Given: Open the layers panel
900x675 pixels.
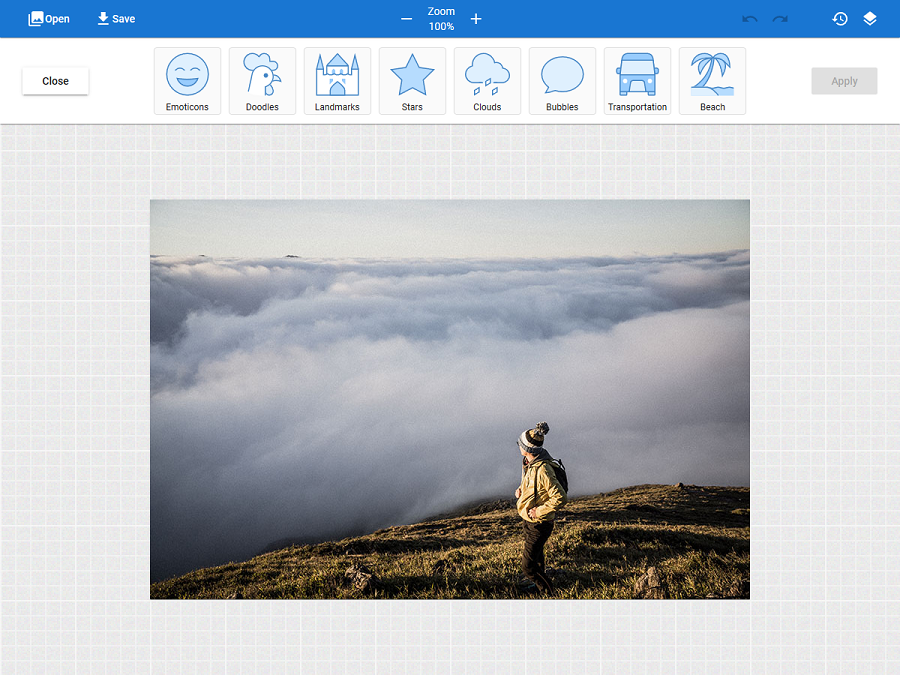Looking at the screenshot, I should pyautogui.click(x=870, y=18).
